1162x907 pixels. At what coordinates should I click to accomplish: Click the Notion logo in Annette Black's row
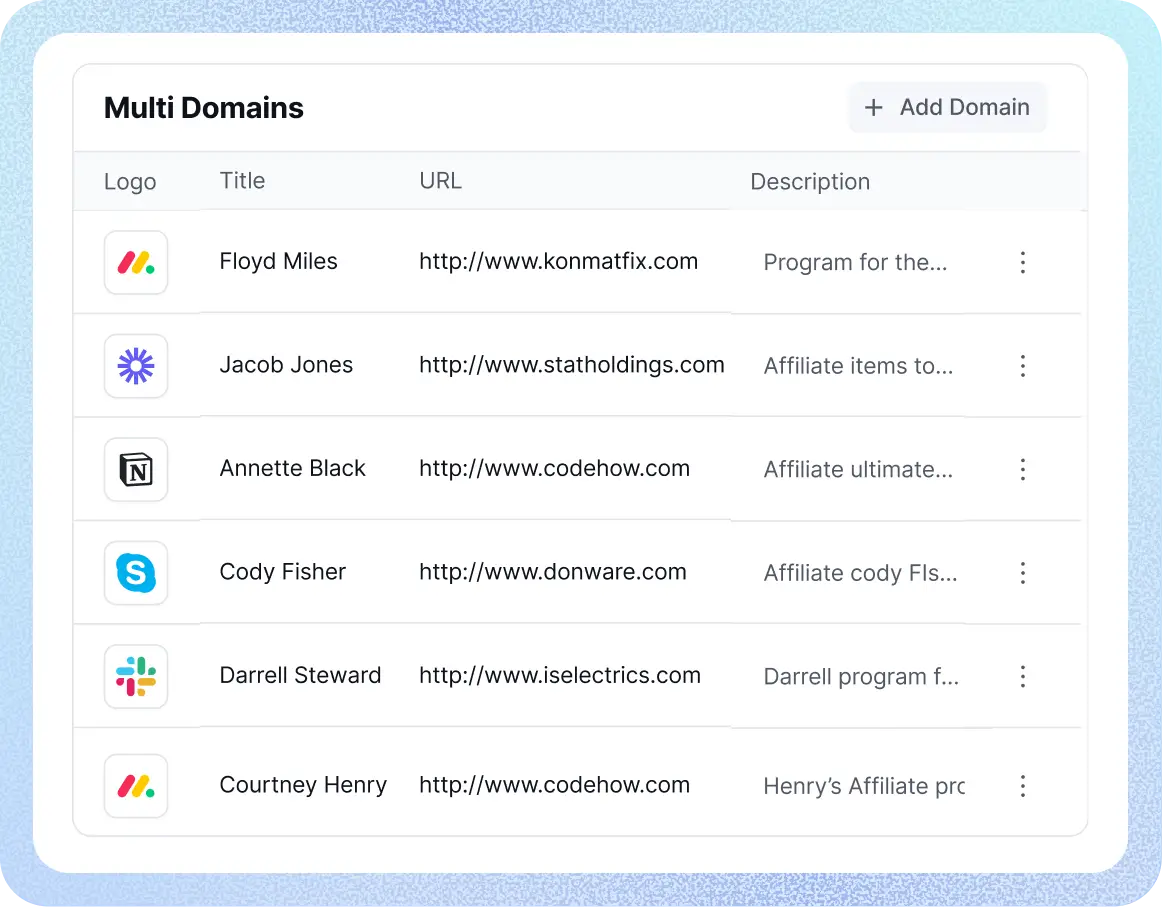point(135,469)
